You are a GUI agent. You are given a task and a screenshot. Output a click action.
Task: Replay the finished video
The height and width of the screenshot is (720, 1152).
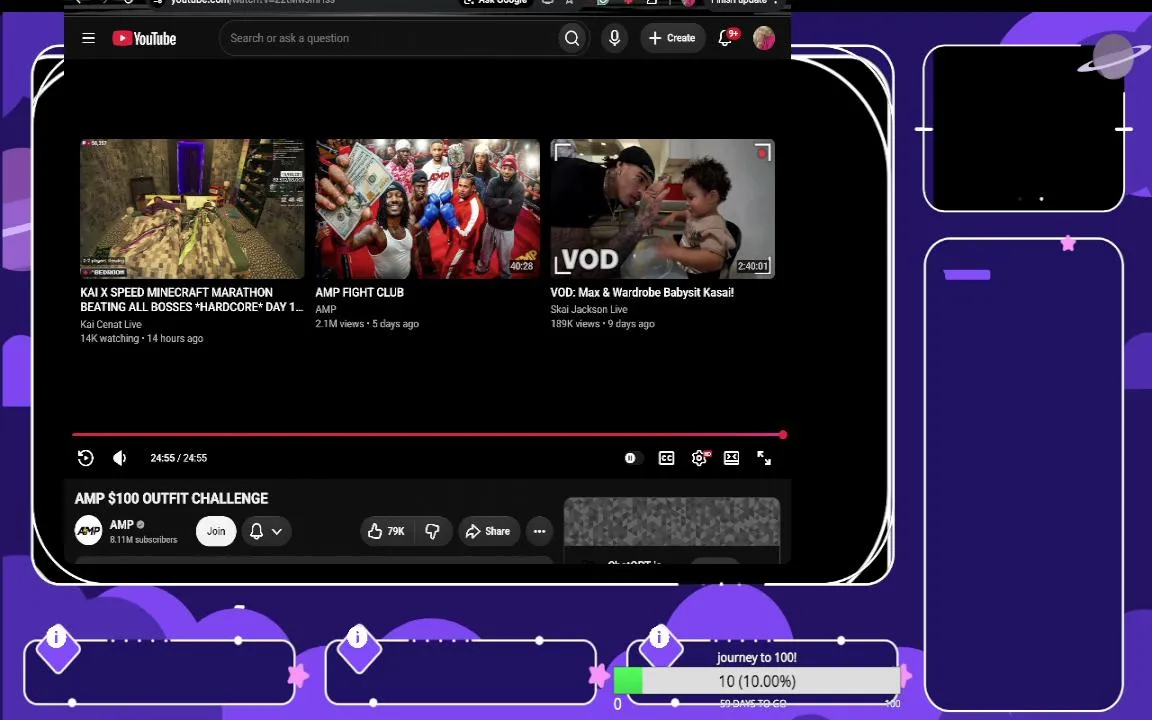[x=85, y=458]
